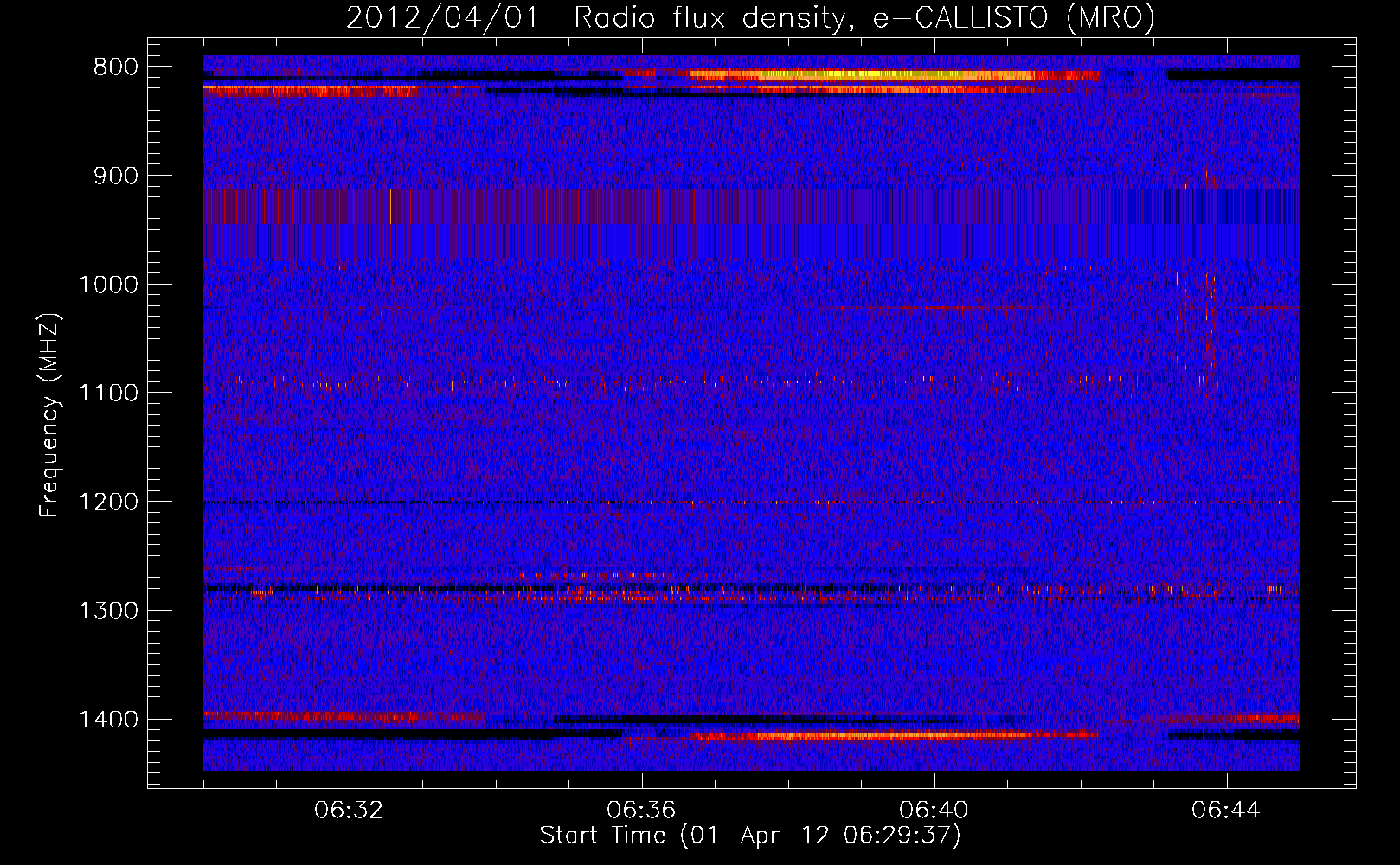This screenshot has height=865, width=1400.
Task: Select the 800 frequency tick label
Action: coord(115,67)
